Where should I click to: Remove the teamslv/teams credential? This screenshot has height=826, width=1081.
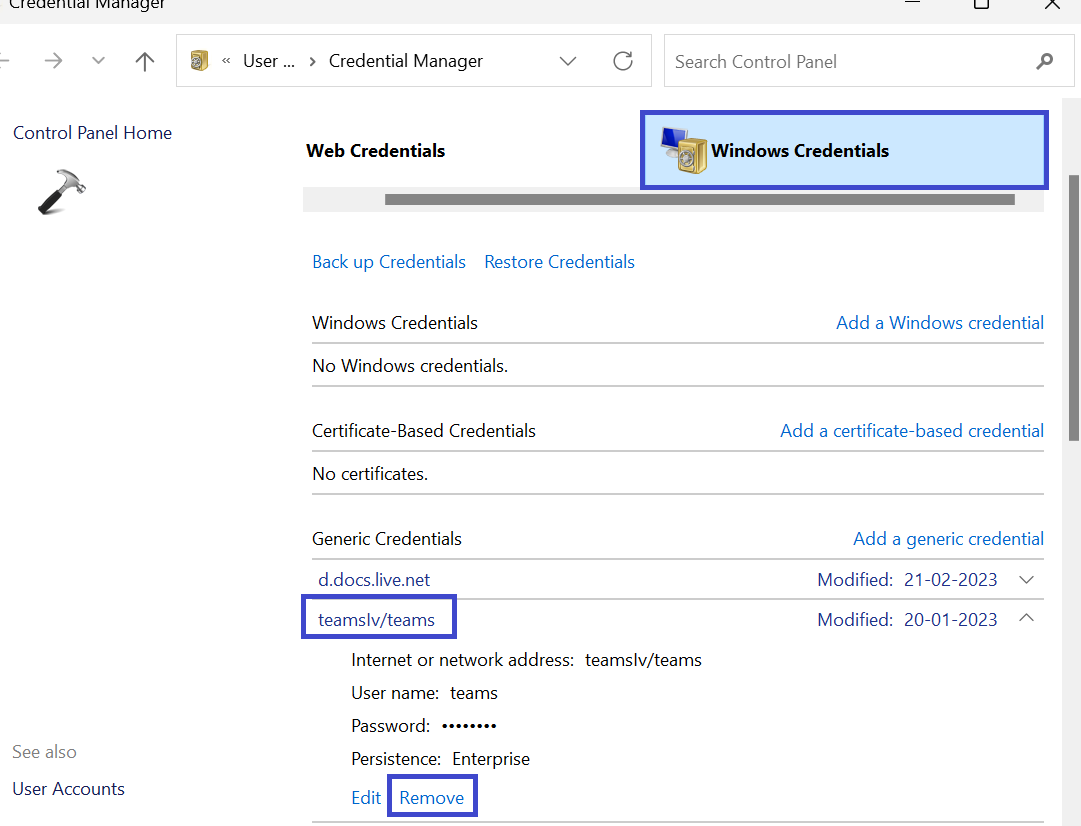pos(432,798)
